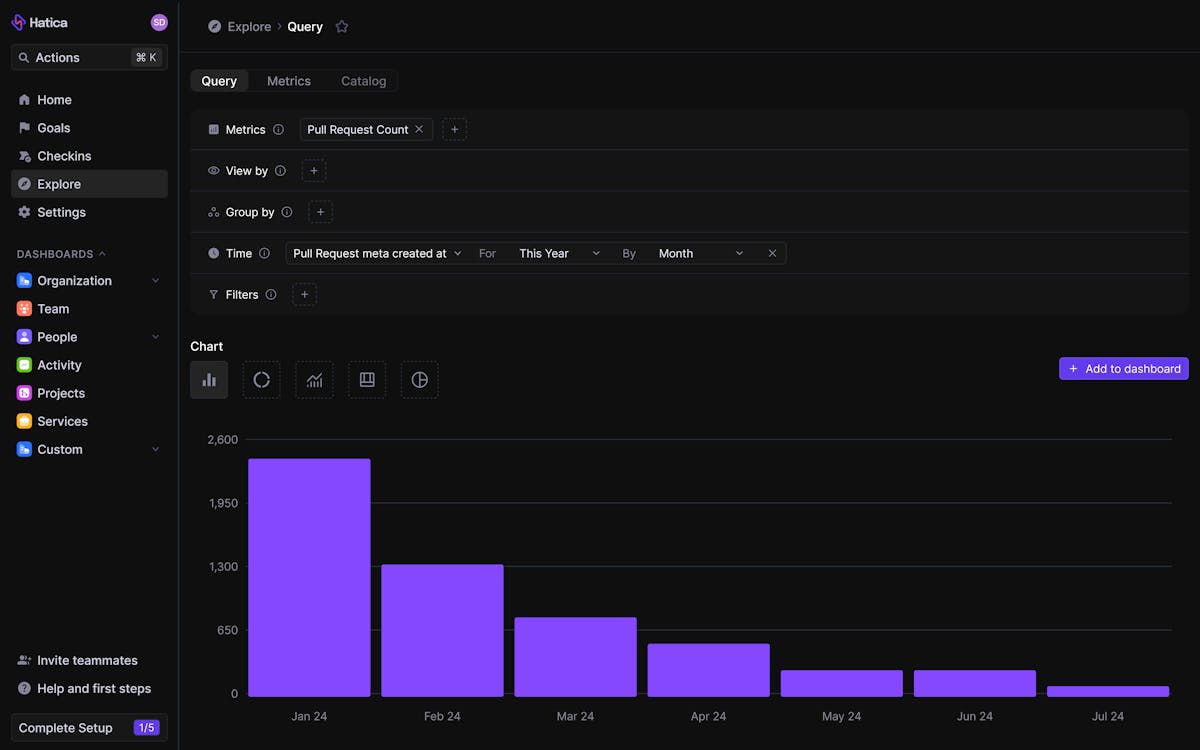Screen dimensions: 1200x750
Task: Select the bar chart visualization icon
Action: [x=208, y=380]
